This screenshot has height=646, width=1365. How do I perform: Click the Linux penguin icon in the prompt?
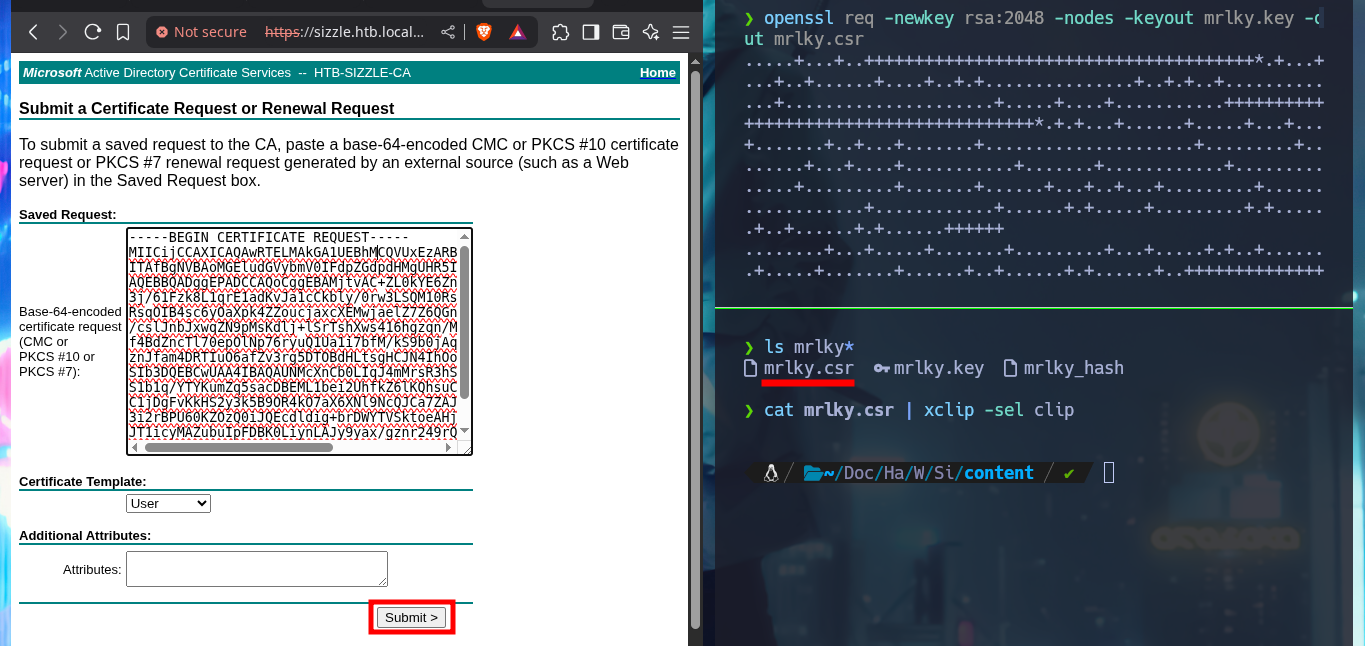[770, 473]
